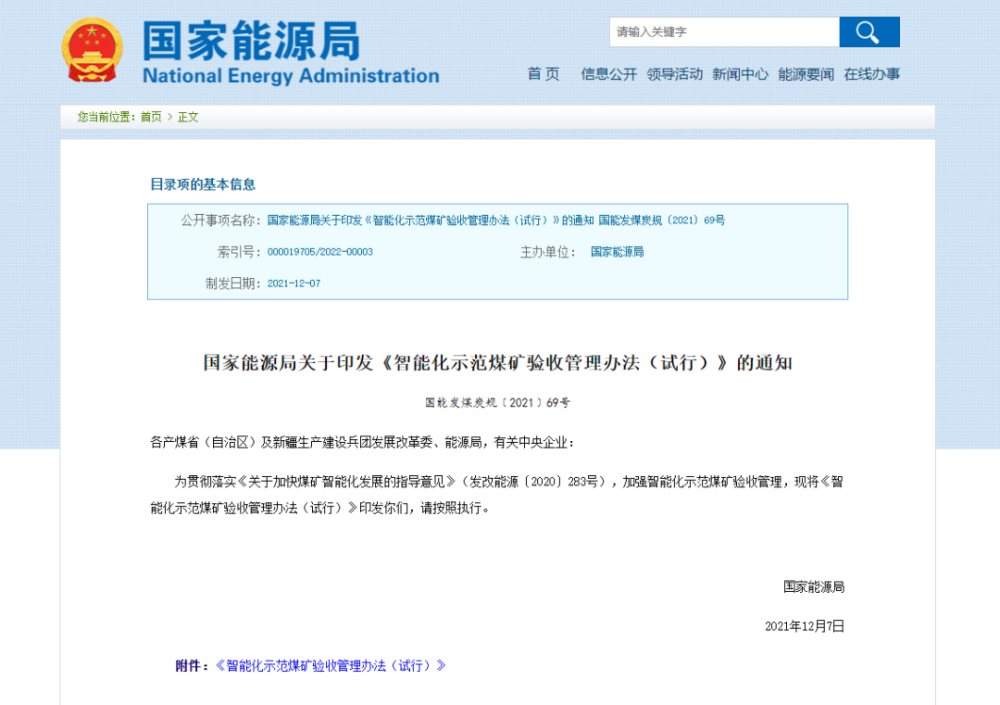Click the main notice headline

click(x=497, y=363)
